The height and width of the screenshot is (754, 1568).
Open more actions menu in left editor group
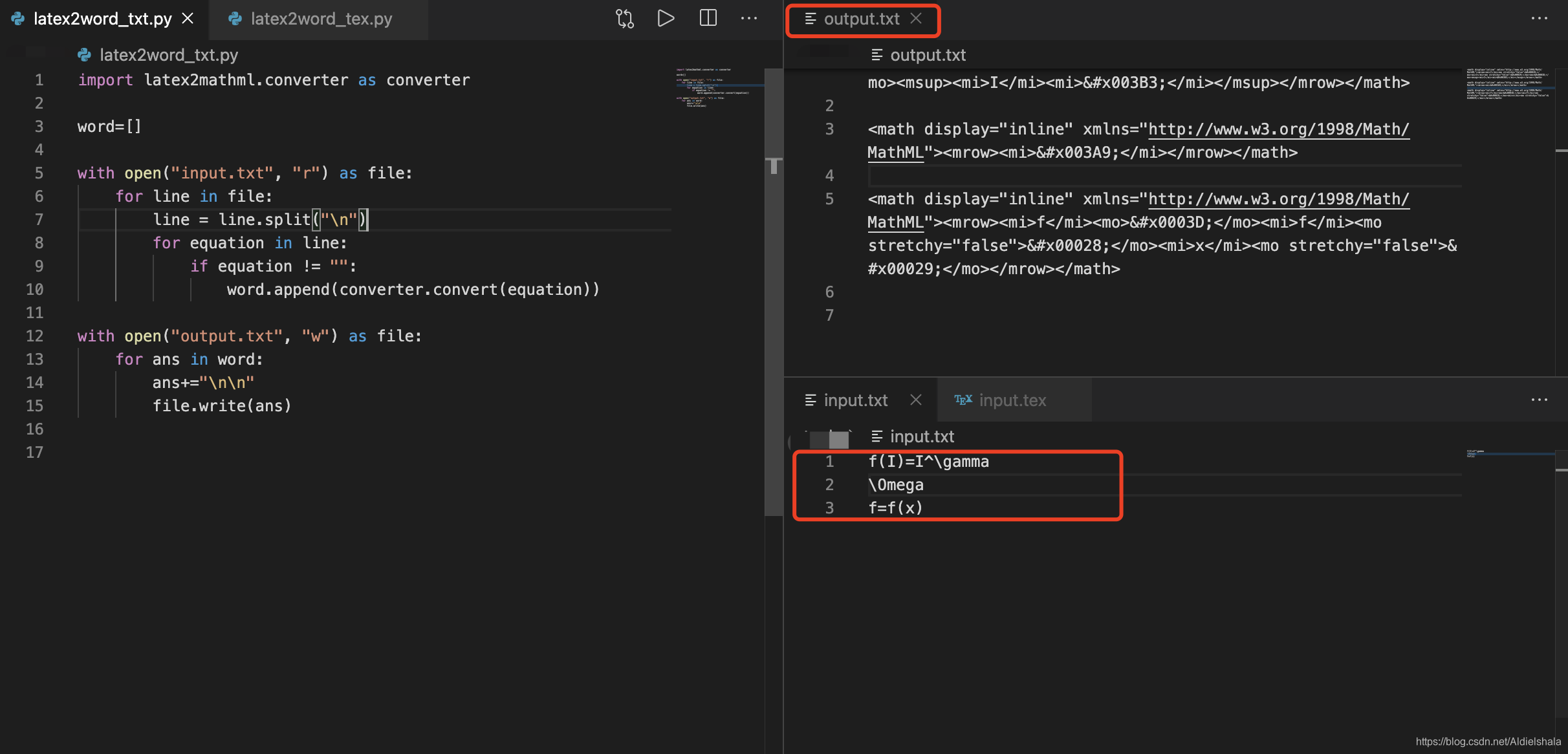point(749,18)
